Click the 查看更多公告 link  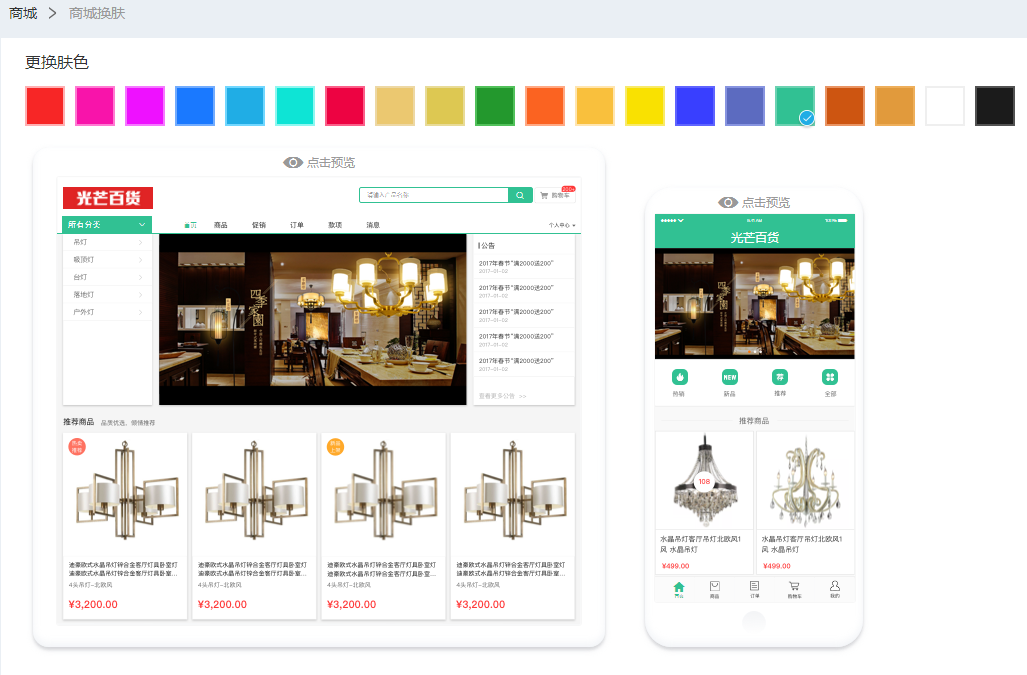pyautogui.click(x=502, y=396)
